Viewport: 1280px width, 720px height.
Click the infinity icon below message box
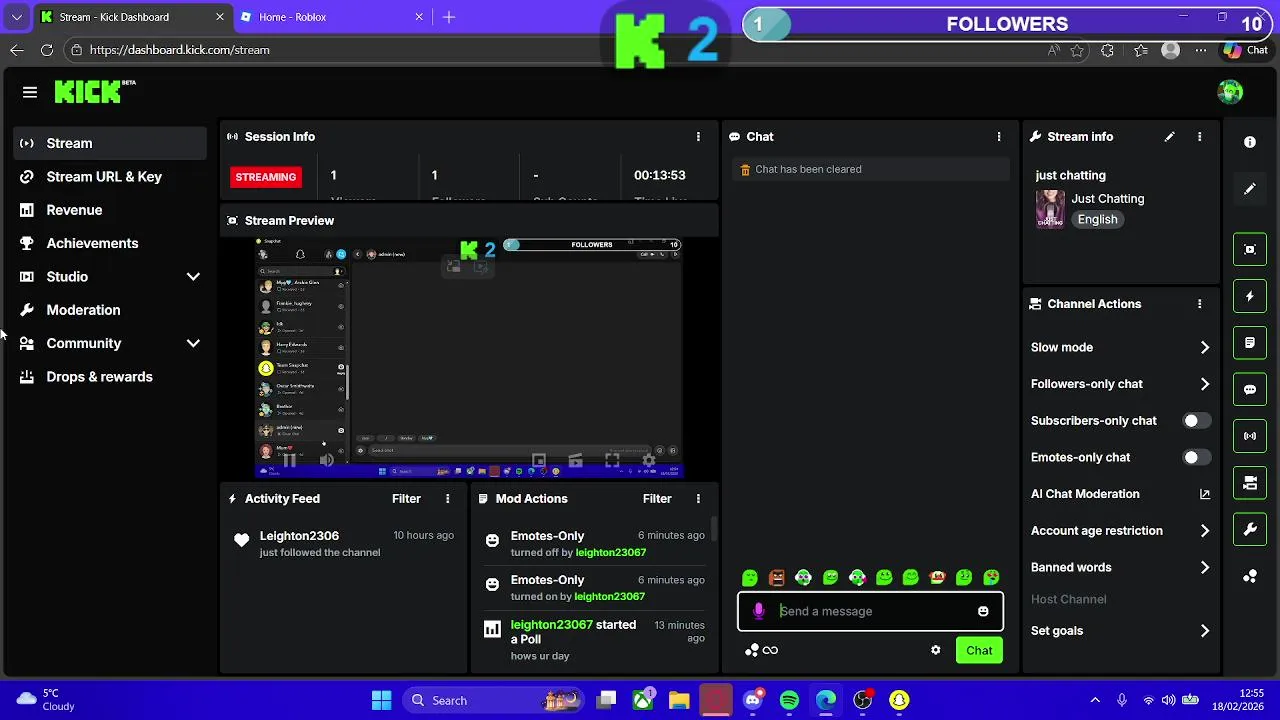770,650
